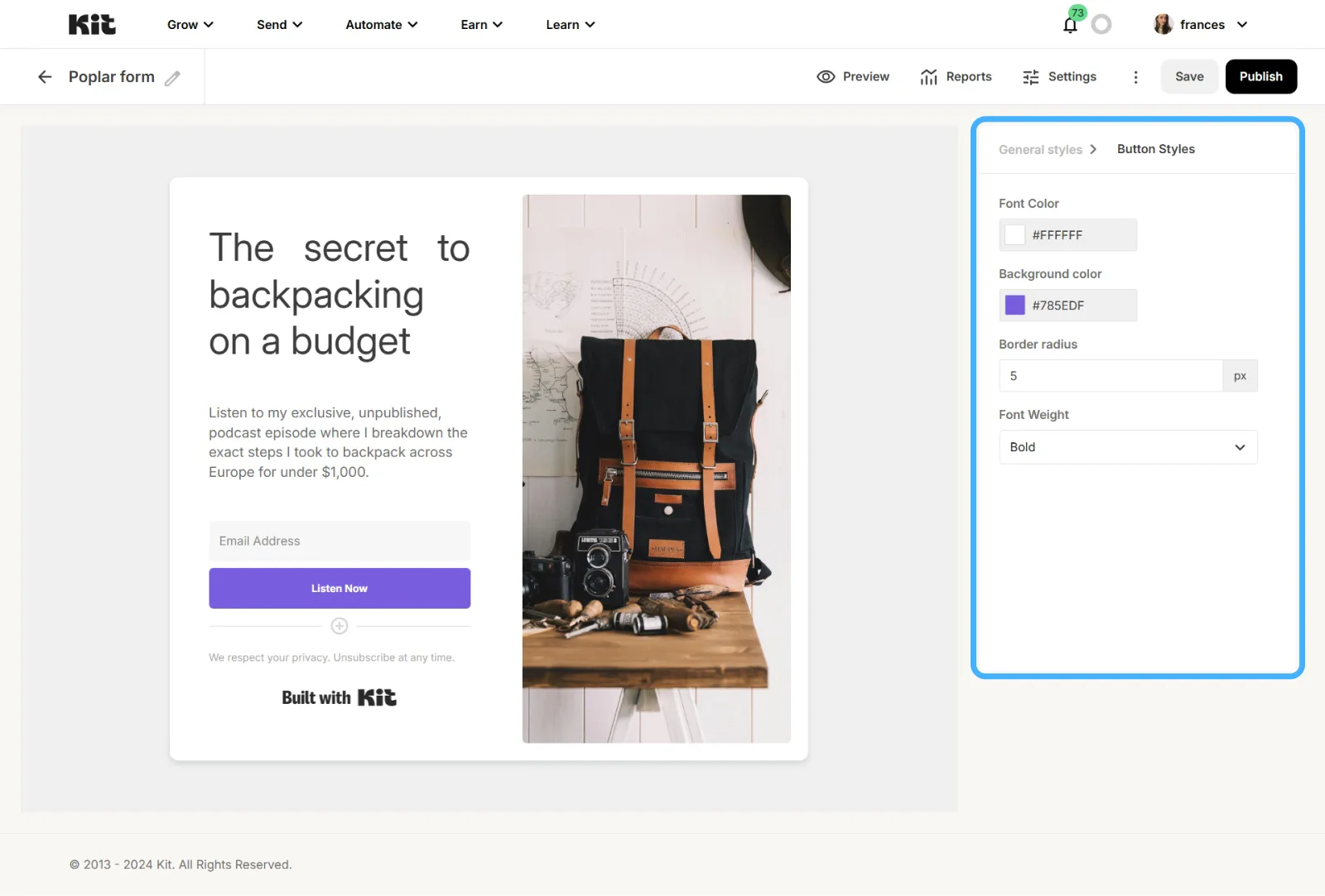
Task: Open the Send menu
Action: click(x=279, y=25)
